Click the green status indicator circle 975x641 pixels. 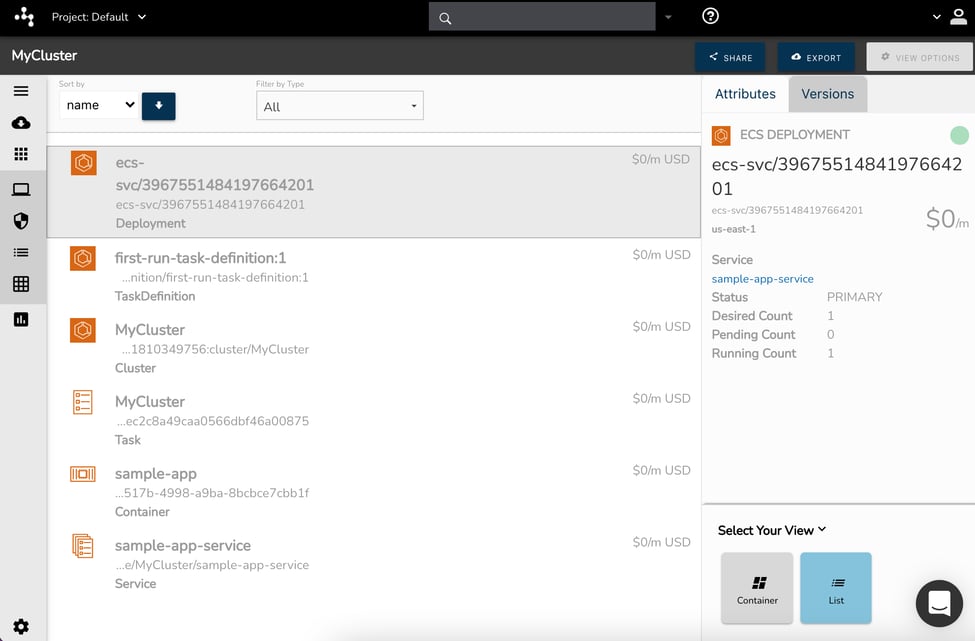pyautogui.click(x=958, y=135)
